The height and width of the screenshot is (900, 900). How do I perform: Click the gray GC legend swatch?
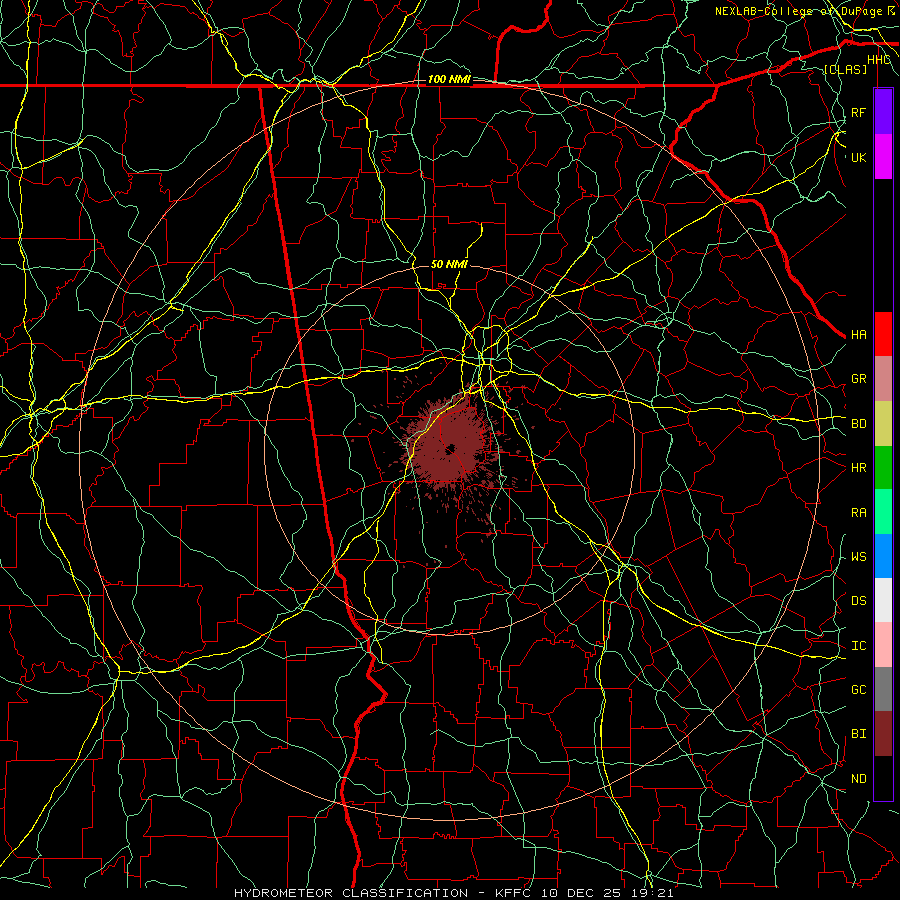(x=883, y=689)
